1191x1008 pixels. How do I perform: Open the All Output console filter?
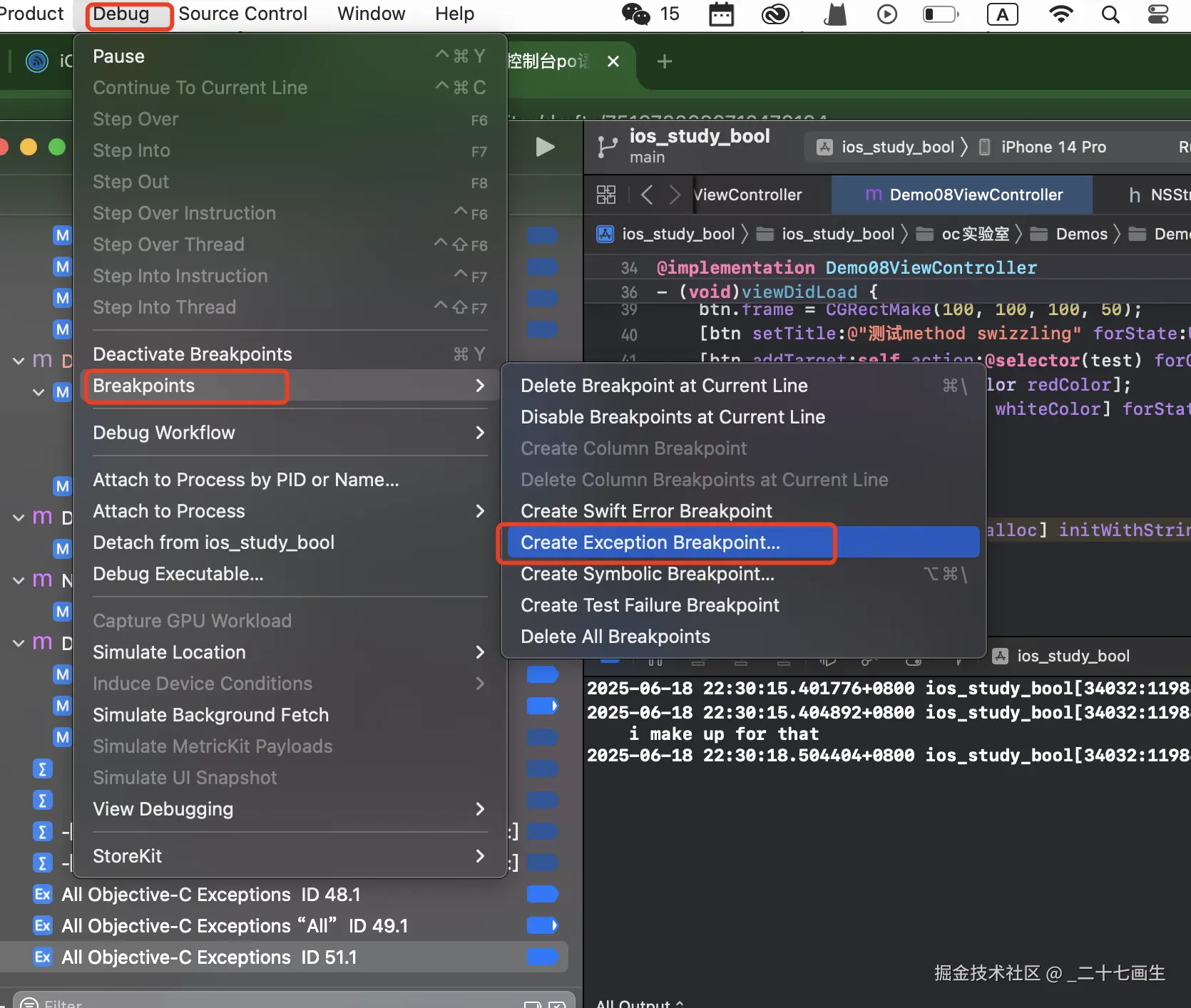point(640,1002)
